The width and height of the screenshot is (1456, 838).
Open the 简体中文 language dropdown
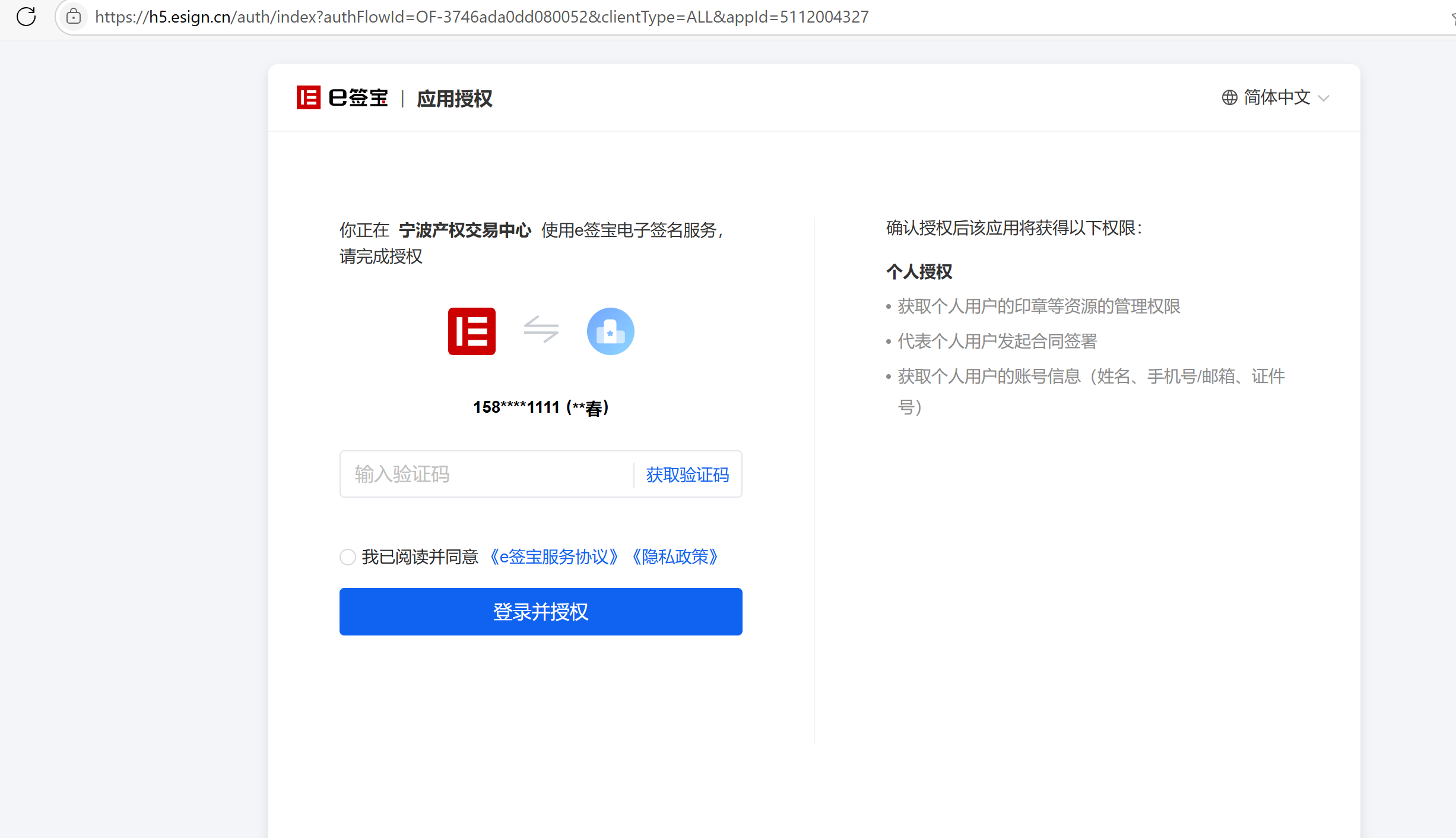[x=1276, y=97]
